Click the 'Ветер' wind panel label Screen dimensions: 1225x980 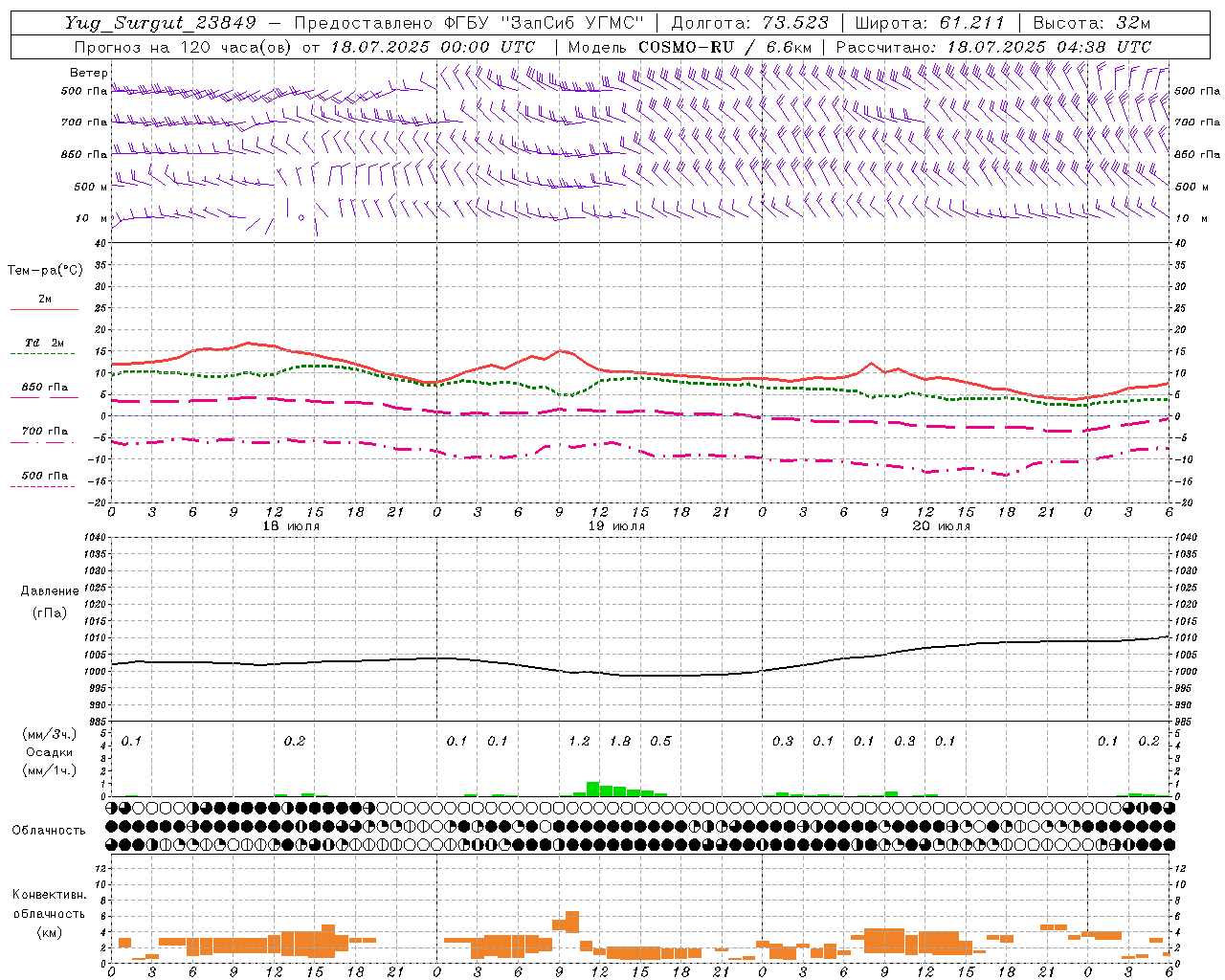[x=88, y=73]
